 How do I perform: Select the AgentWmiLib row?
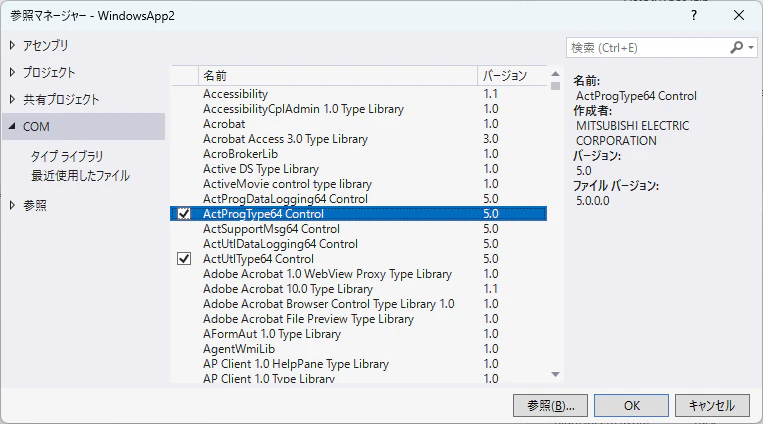point(359,349)
